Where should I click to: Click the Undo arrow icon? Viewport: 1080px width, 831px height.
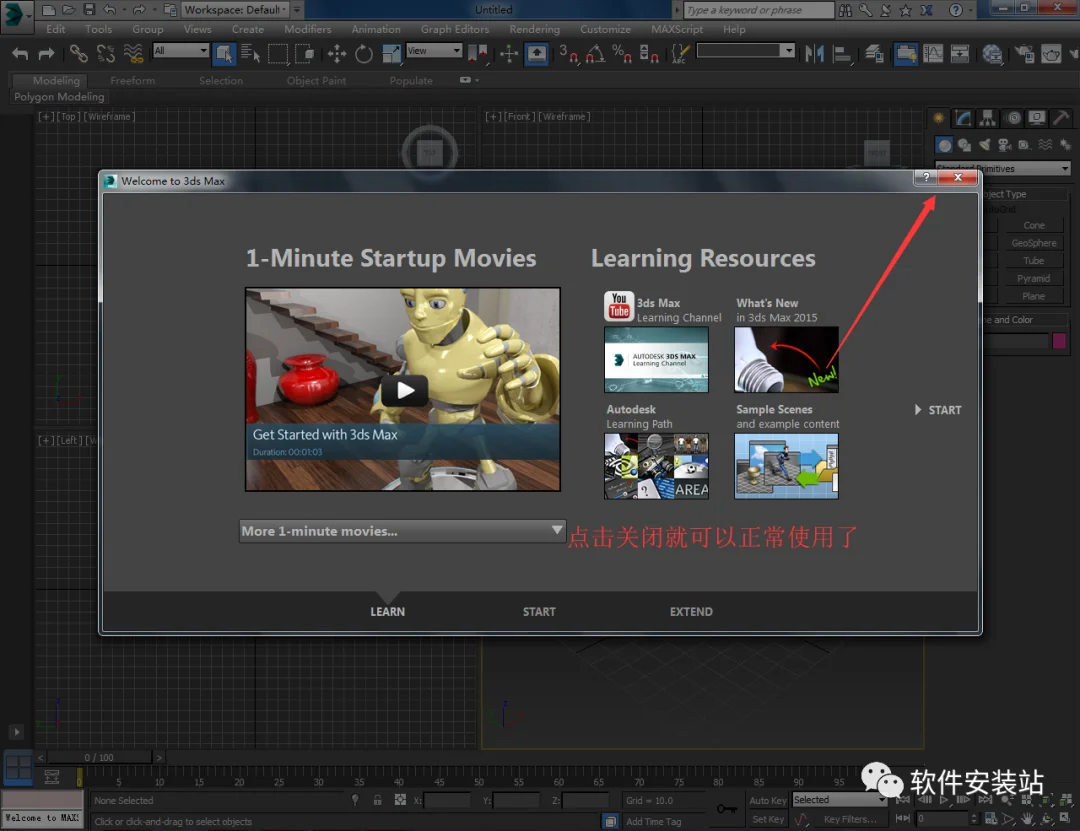[x=20, y=54]
